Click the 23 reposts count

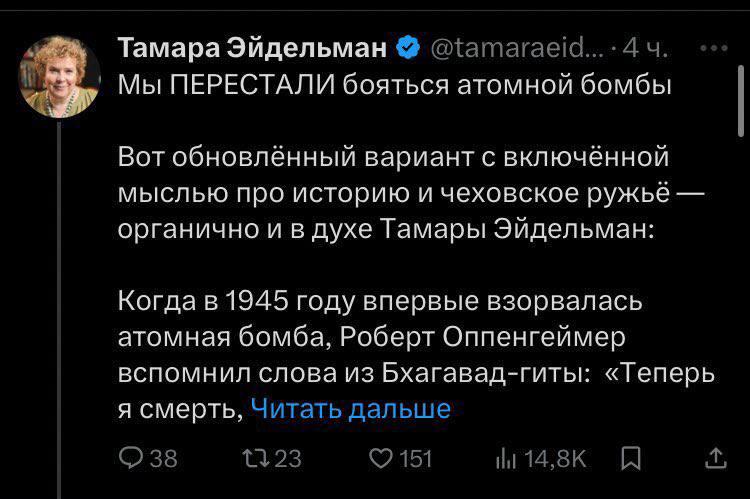288,458
